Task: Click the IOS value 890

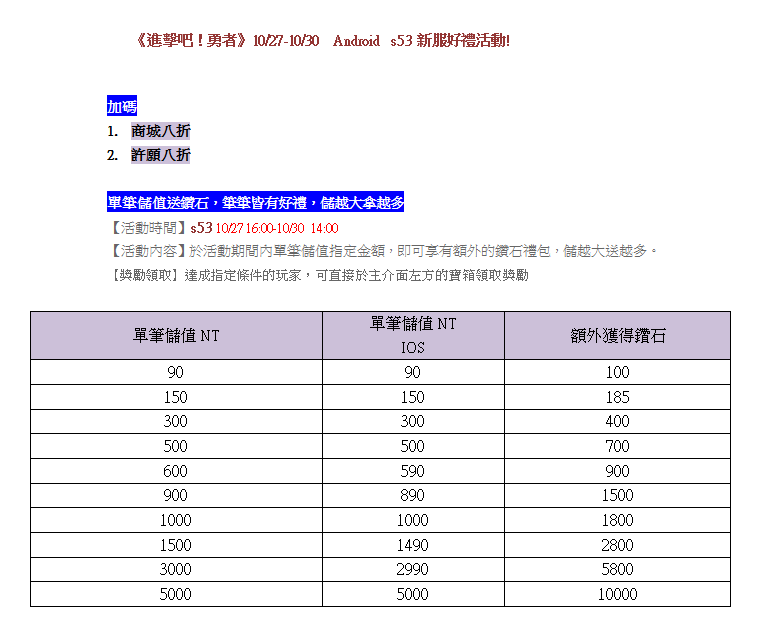Action: click(413, 495)
